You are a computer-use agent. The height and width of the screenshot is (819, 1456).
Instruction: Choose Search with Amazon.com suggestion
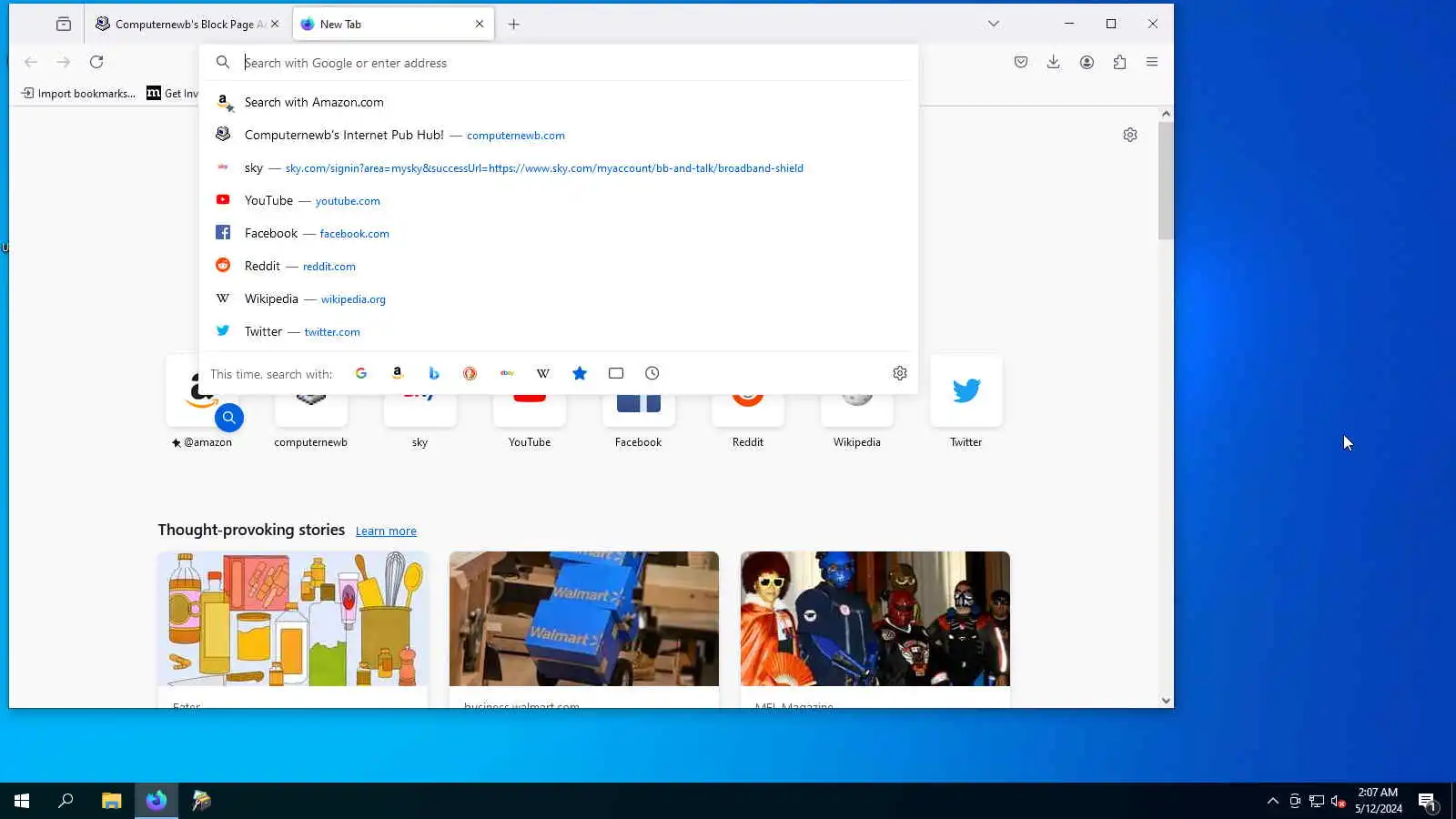pos(557,102)
